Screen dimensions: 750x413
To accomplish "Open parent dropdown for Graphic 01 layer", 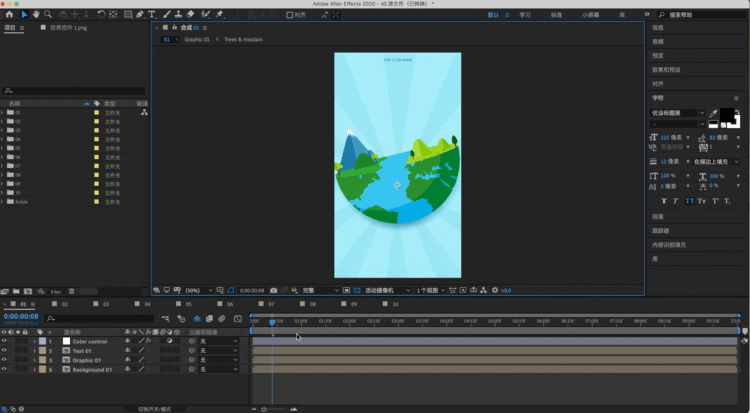I will 218,360.
